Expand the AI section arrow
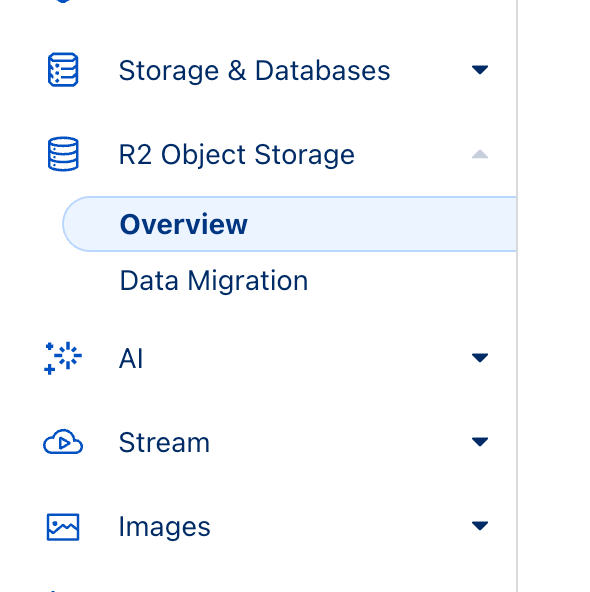 tap(480, 358)
